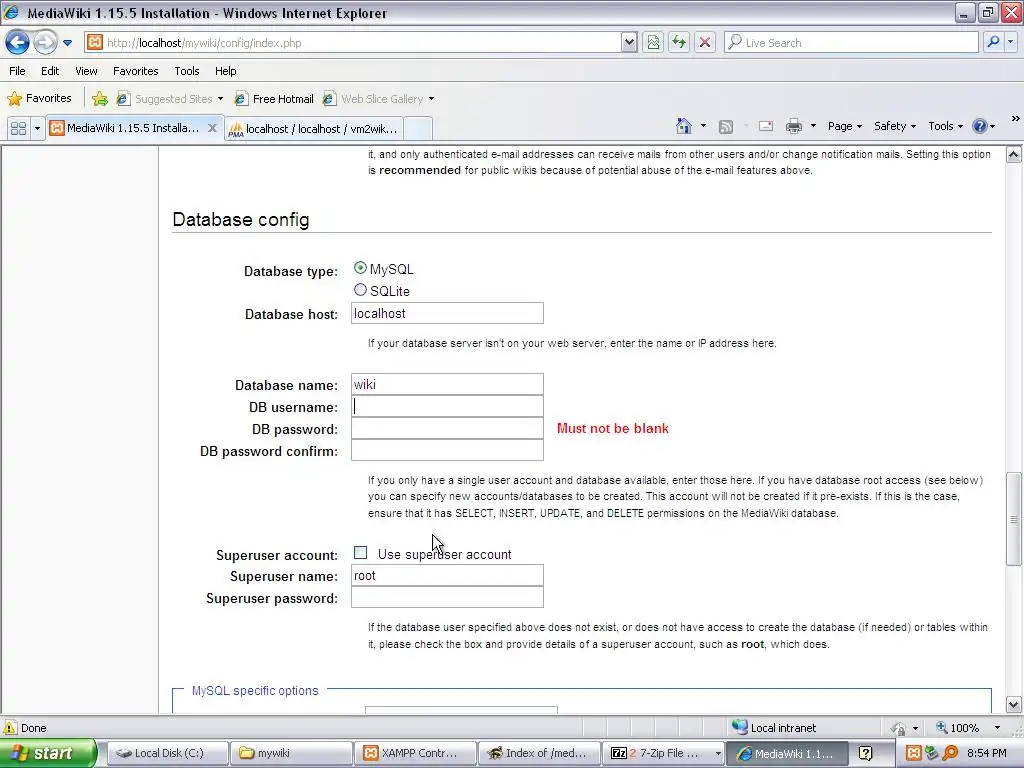Image resolution: width=1024 pixels, height=768 pixels.
Task: Open a new blank tab
Action: pyautogui.click(x=418, y=129)
